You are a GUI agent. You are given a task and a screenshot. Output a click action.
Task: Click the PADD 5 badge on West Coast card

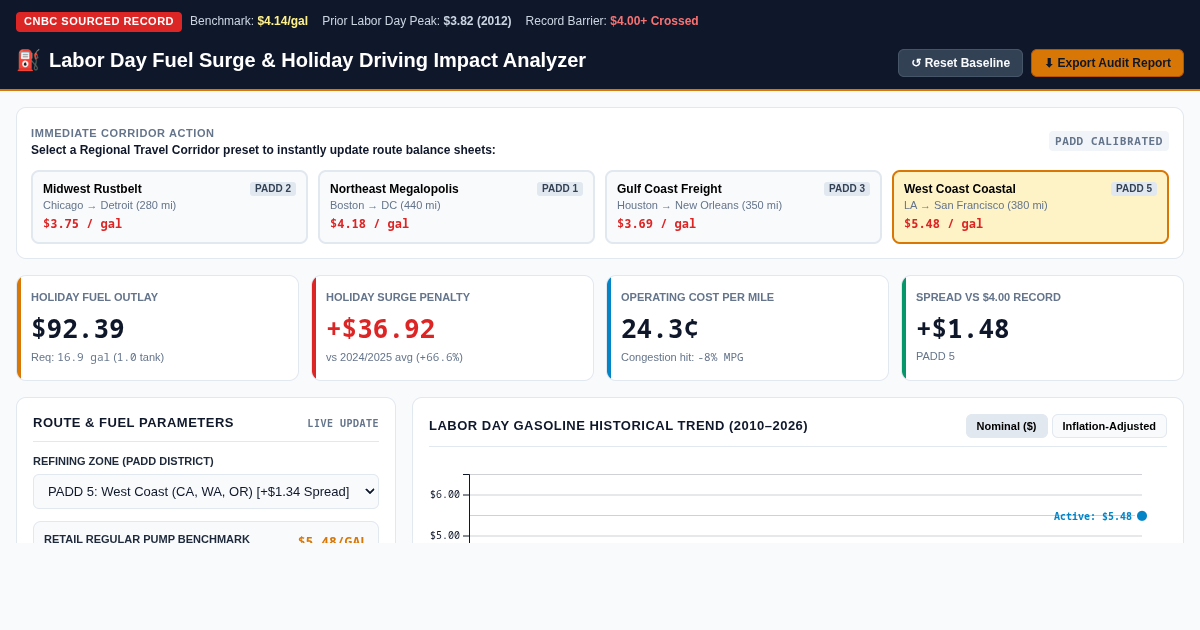coord(1134,189)
